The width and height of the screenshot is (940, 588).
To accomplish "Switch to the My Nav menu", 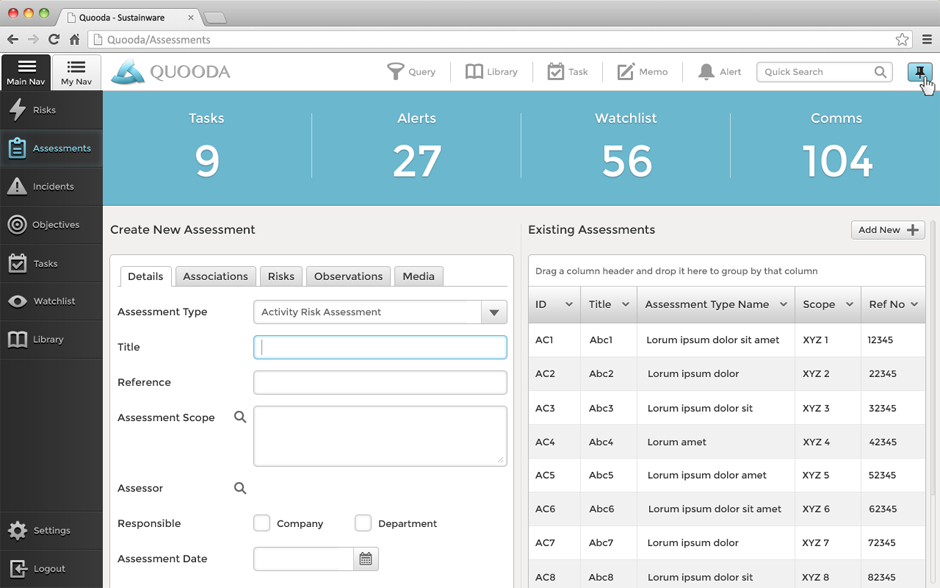I will 76,73.
